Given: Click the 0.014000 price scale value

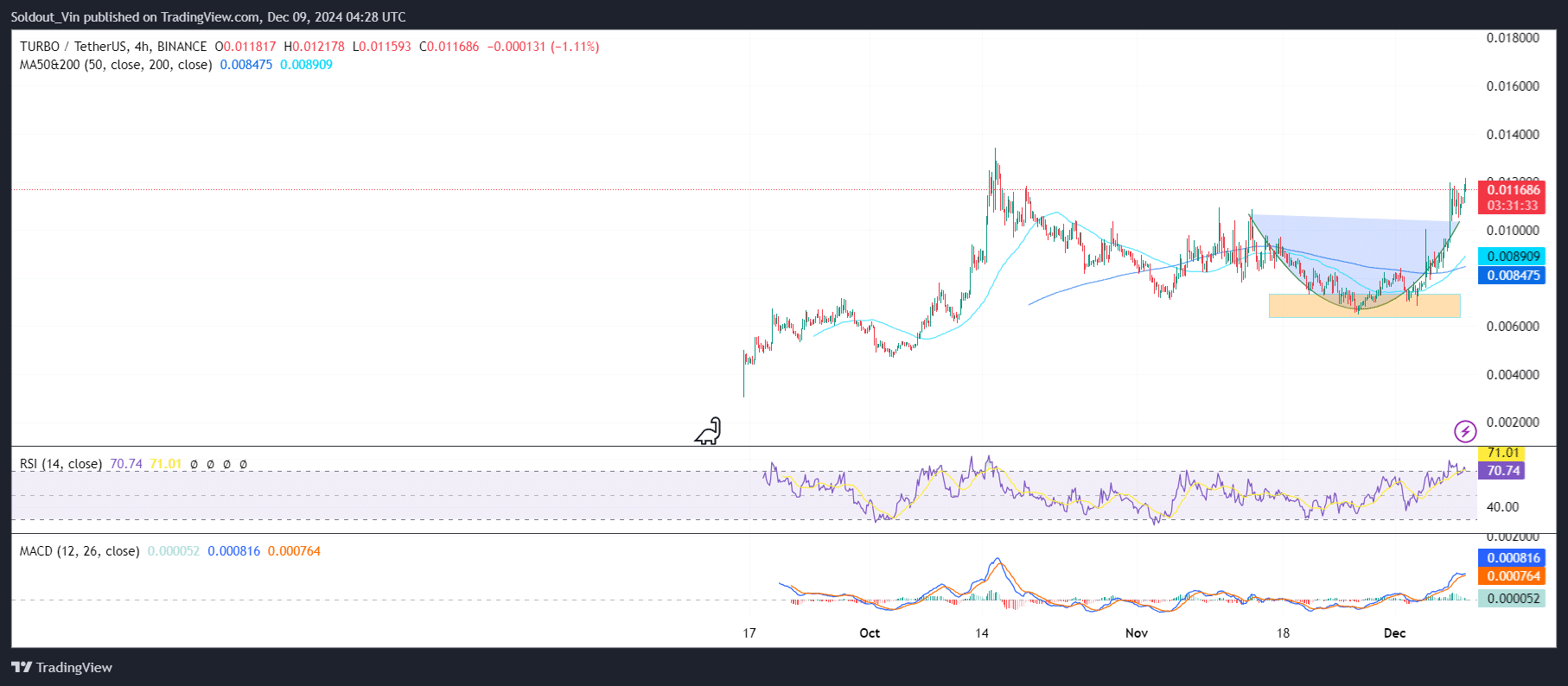Looking at the screenshot, I should tap(1513, 135).
